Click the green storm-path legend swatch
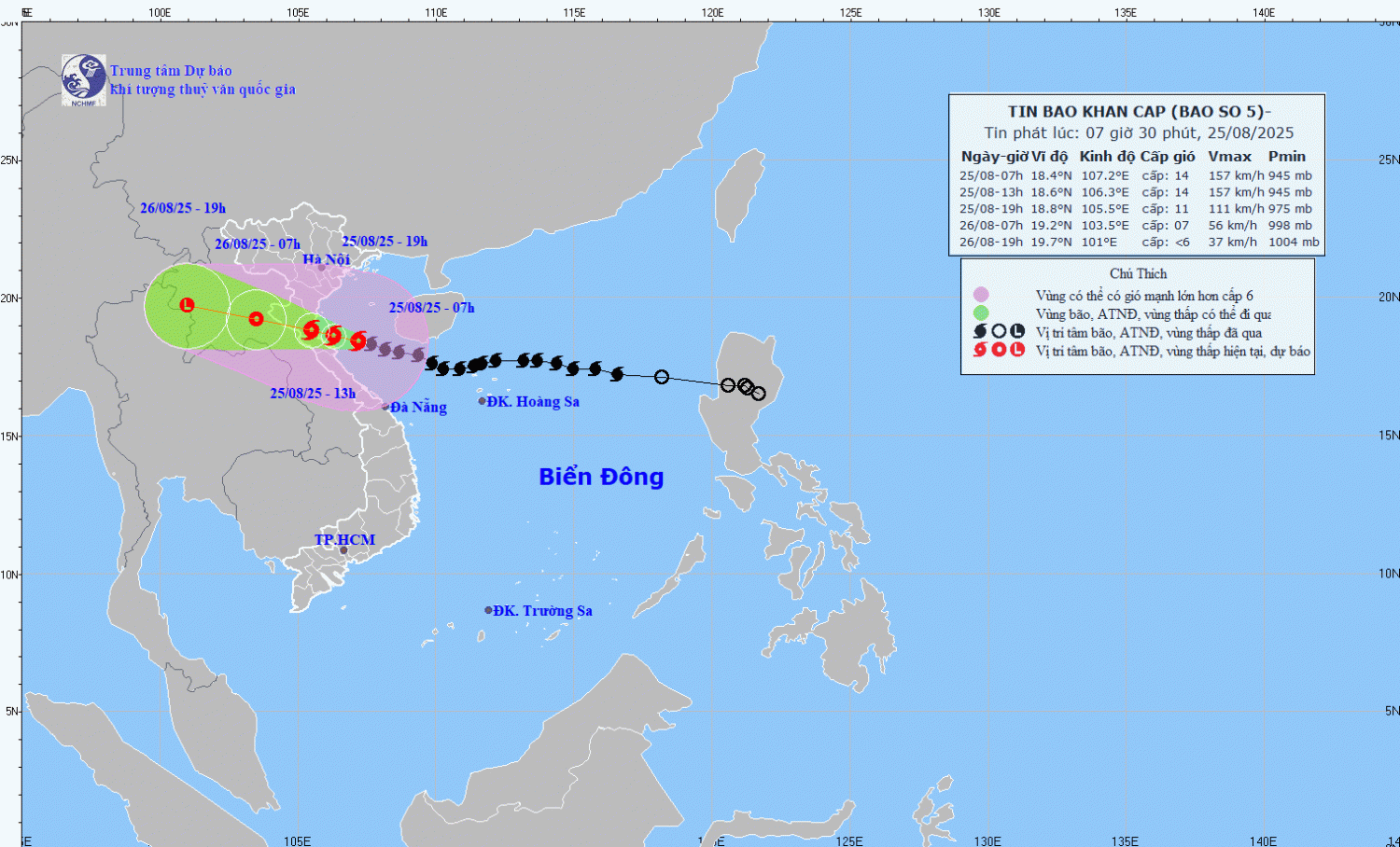The height and width of the screenshot is (847, 1400). [980, 313]
